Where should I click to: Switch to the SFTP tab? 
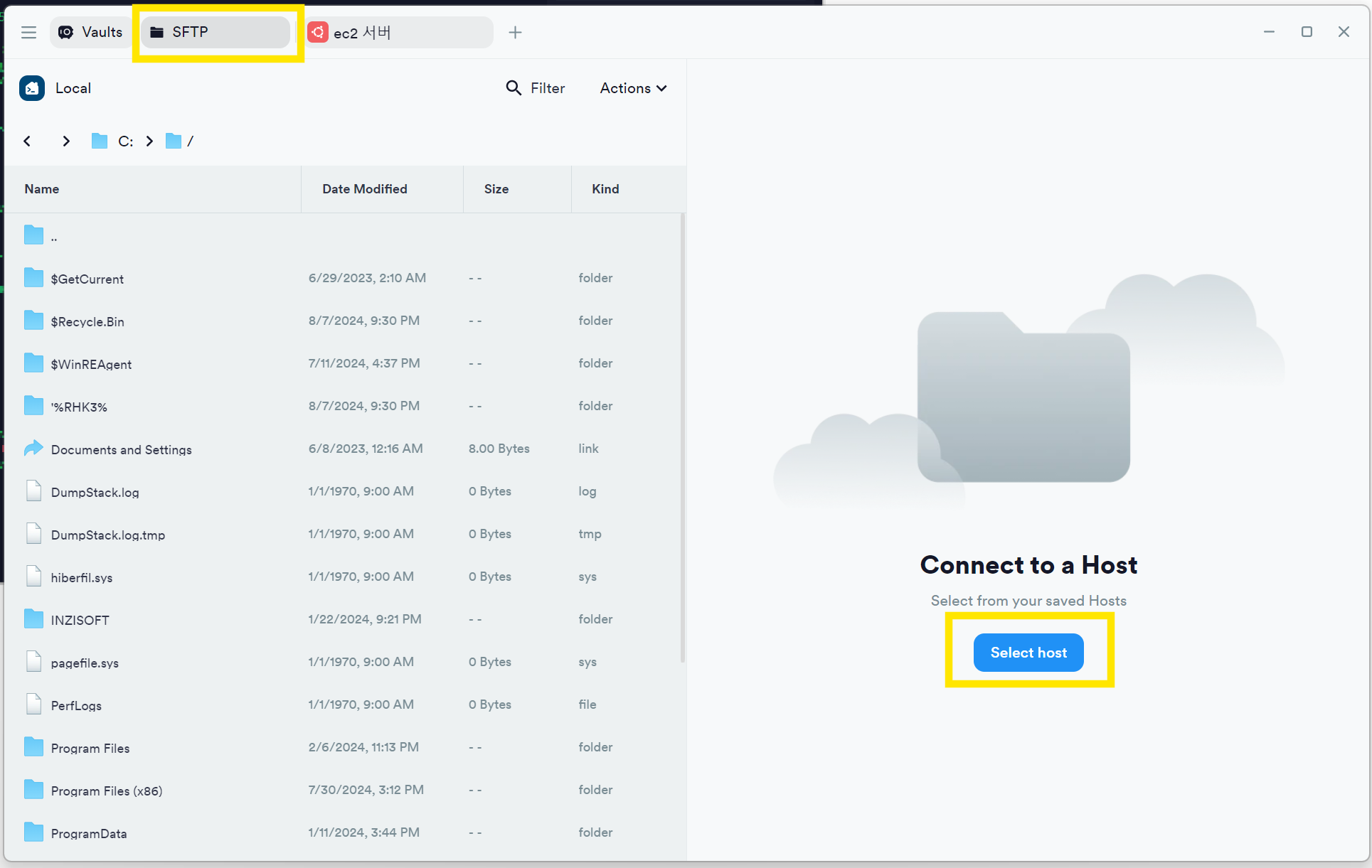tap(215, 32)
